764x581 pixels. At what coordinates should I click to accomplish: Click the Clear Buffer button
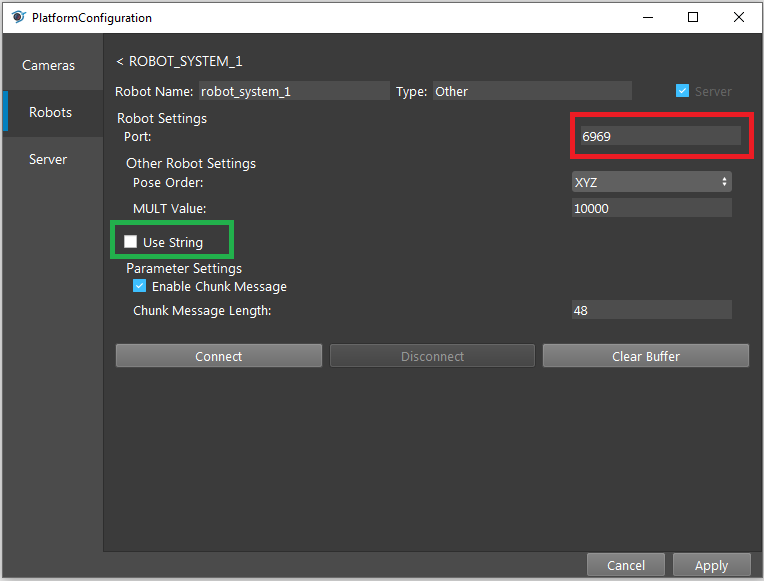(646, 356)
